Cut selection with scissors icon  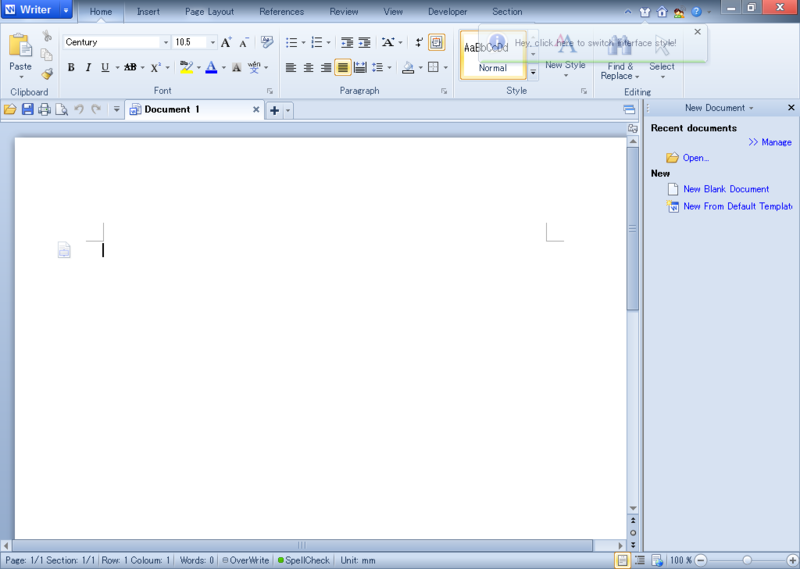point(47,36)
